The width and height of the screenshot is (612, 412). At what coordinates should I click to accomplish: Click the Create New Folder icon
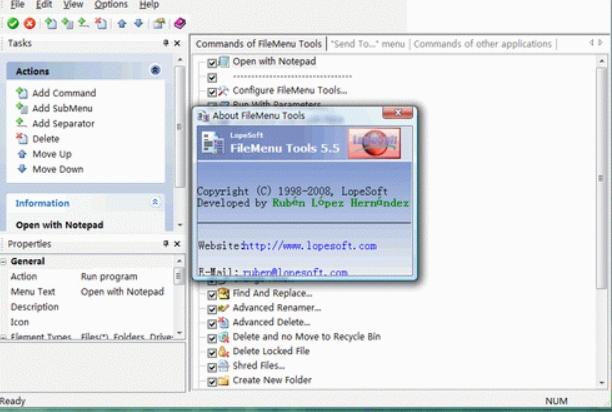[223, 380]
